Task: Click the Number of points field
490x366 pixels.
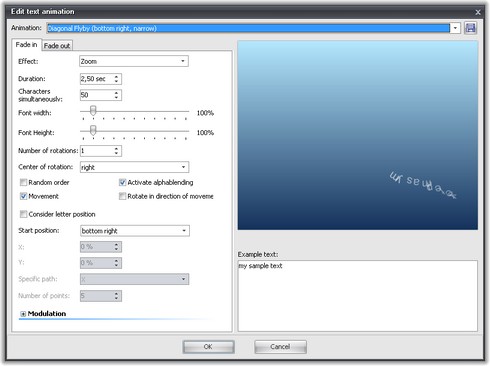Action: 101,296
